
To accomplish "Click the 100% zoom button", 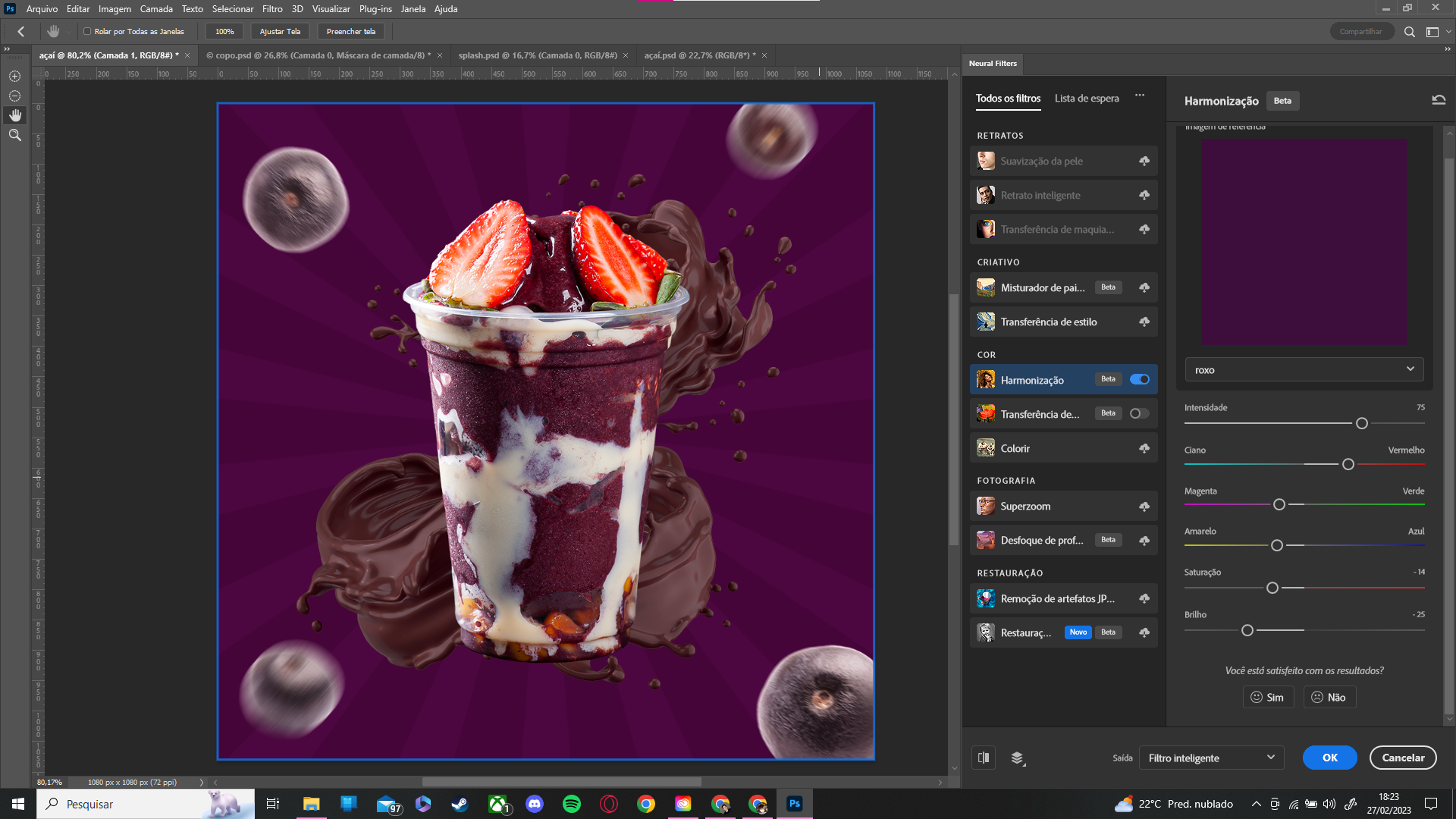I will coord(224,31).
